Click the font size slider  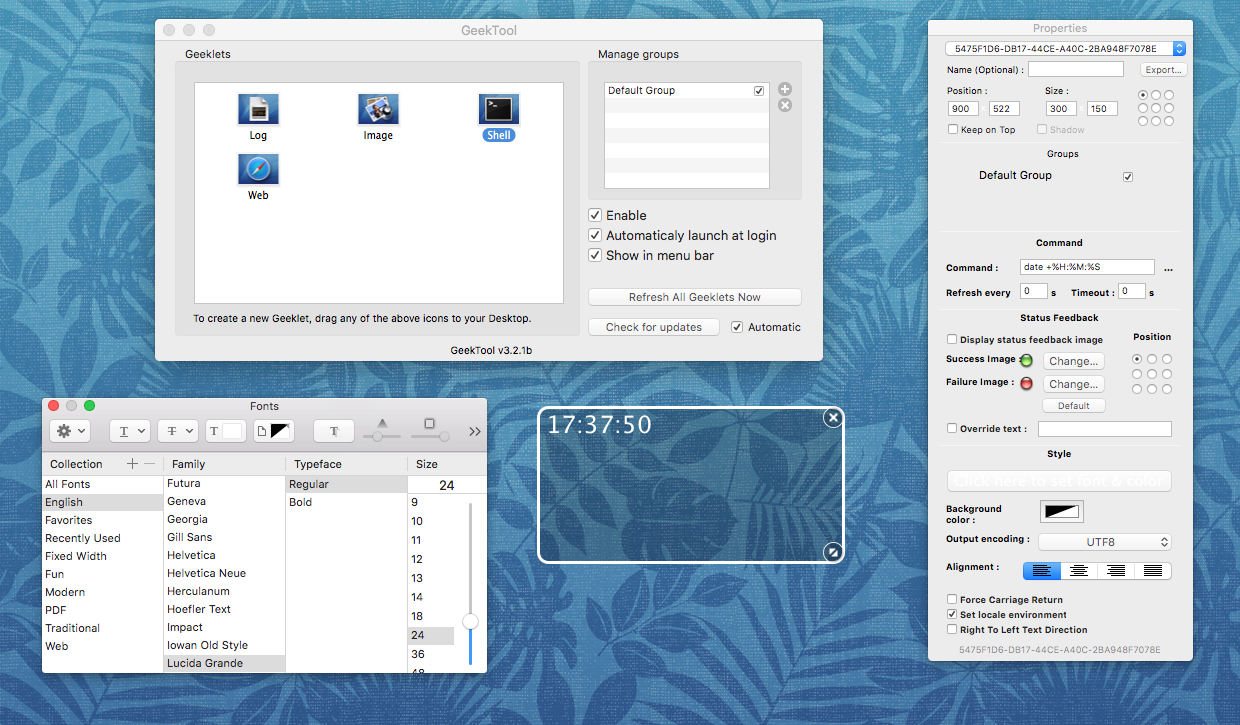point(470,620)
